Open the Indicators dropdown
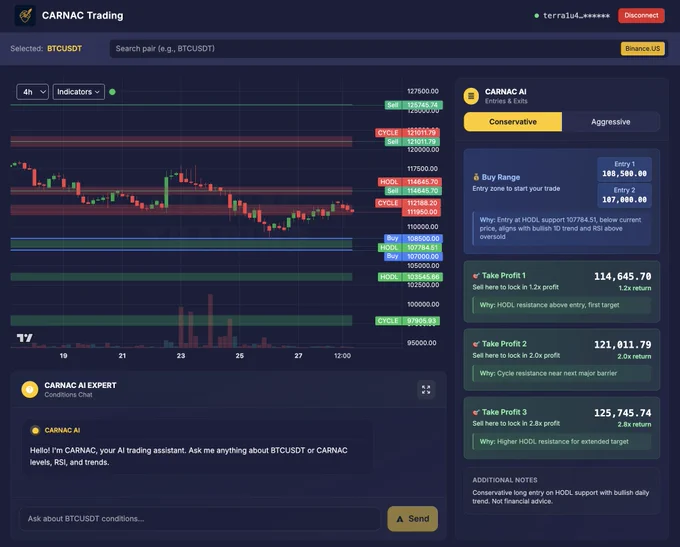 pos(78,92)
